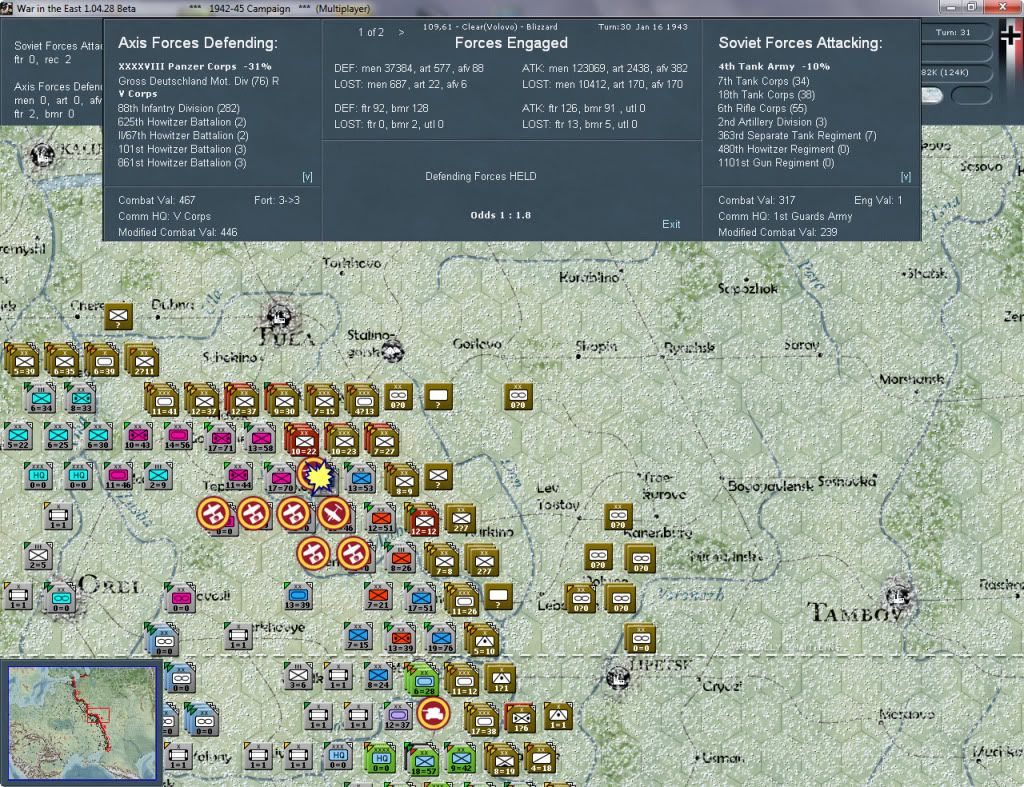This screenshot has height=787, width=1024.
Task: Expand Axis defending forces list with [v]
Action: click(307, 177)
